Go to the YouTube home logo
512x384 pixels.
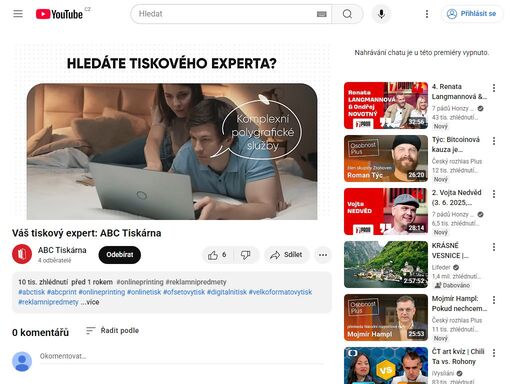coord(59,14)
